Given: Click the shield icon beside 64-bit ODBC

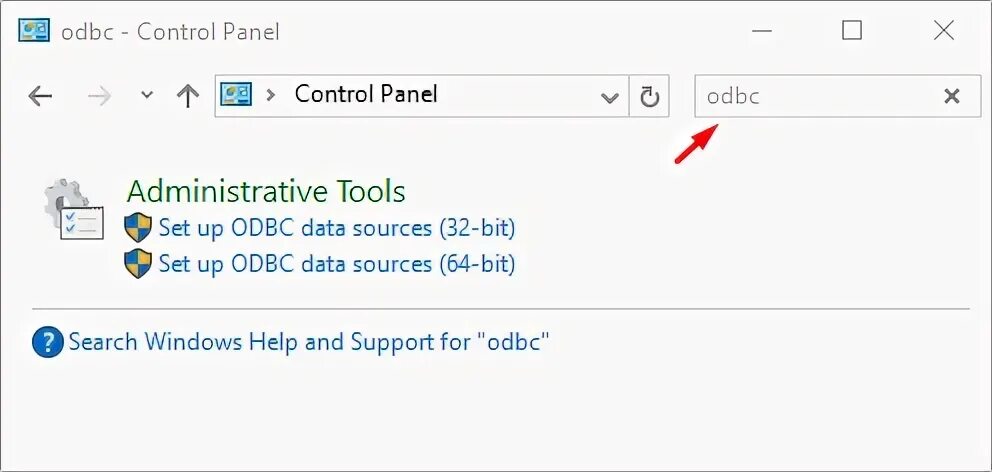Looking at the screenshot, I should 137,264.
